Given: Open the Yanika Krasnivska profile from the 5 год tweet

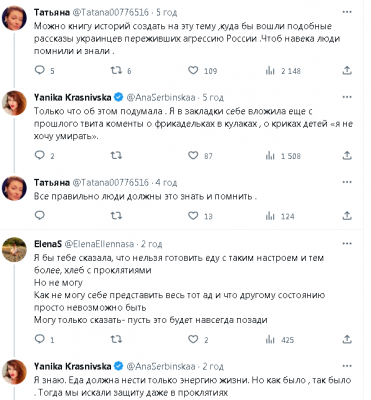Looking at the screenshot, I should (x=72, y=97).
